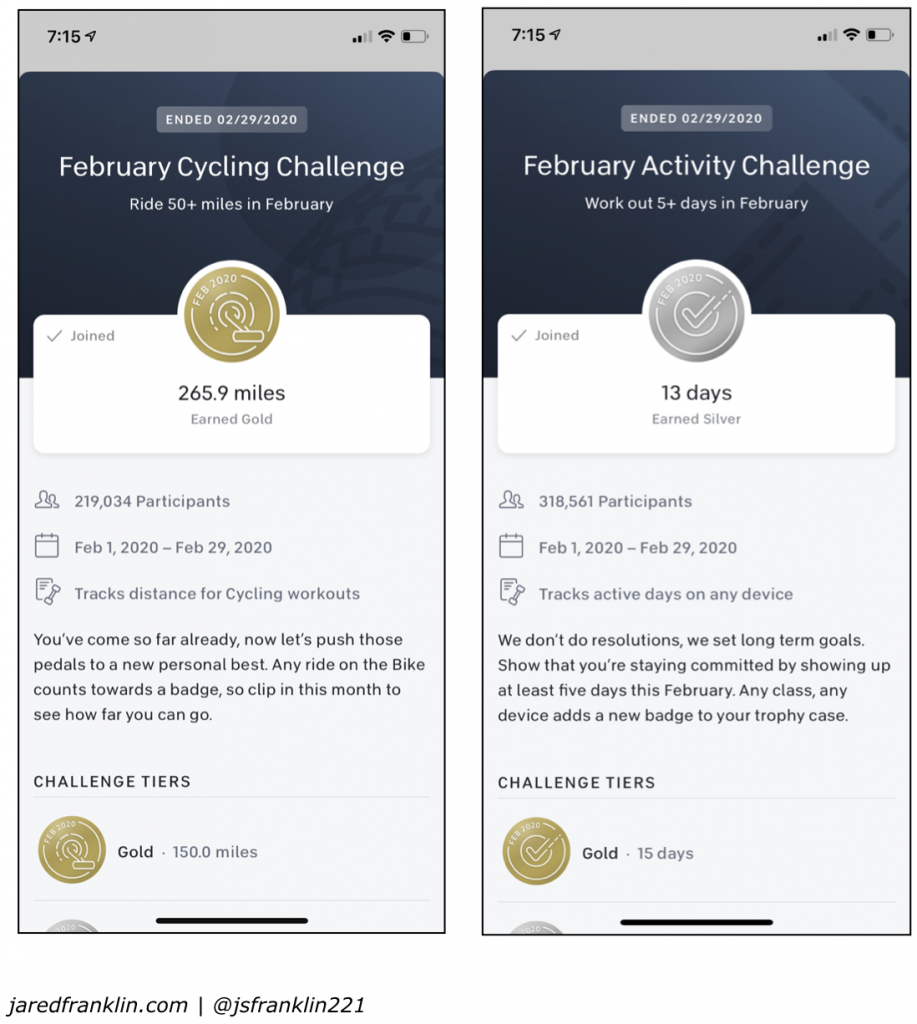The width and height of the screenshot is (917, 1024).
Task: Tap the Ended 02/29/2020 tag on Activity Challenge
Action: (x=696, y=118)
